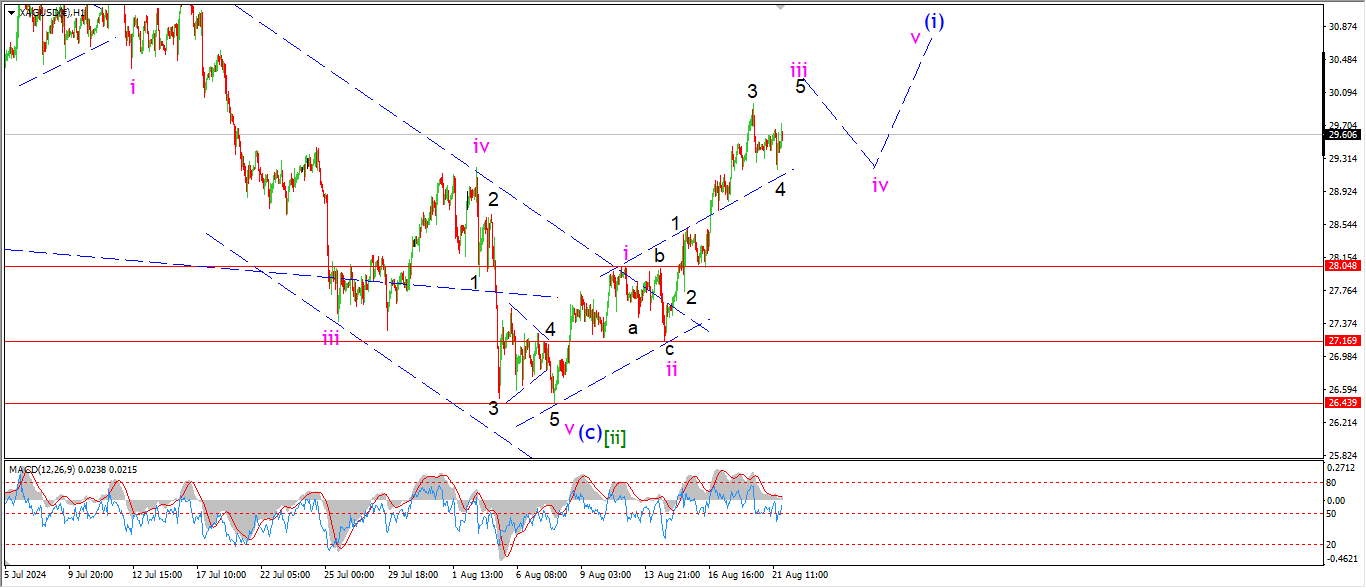Click the magenta iv label at projected low
The width and height of the screenshot is (1366, 588).
[879, 184]
